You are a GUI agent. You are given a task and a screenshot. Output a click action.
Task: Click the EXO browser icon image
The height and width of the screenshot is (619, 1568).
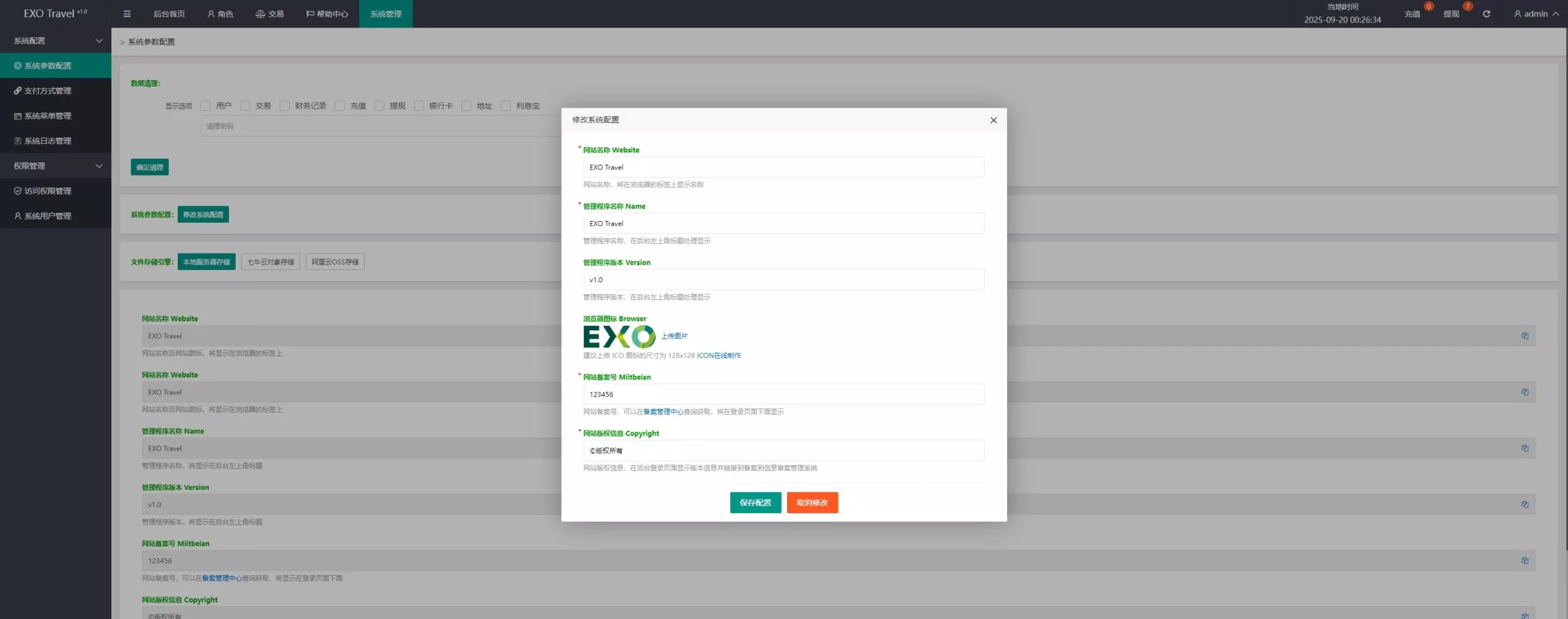pos(619,337)
